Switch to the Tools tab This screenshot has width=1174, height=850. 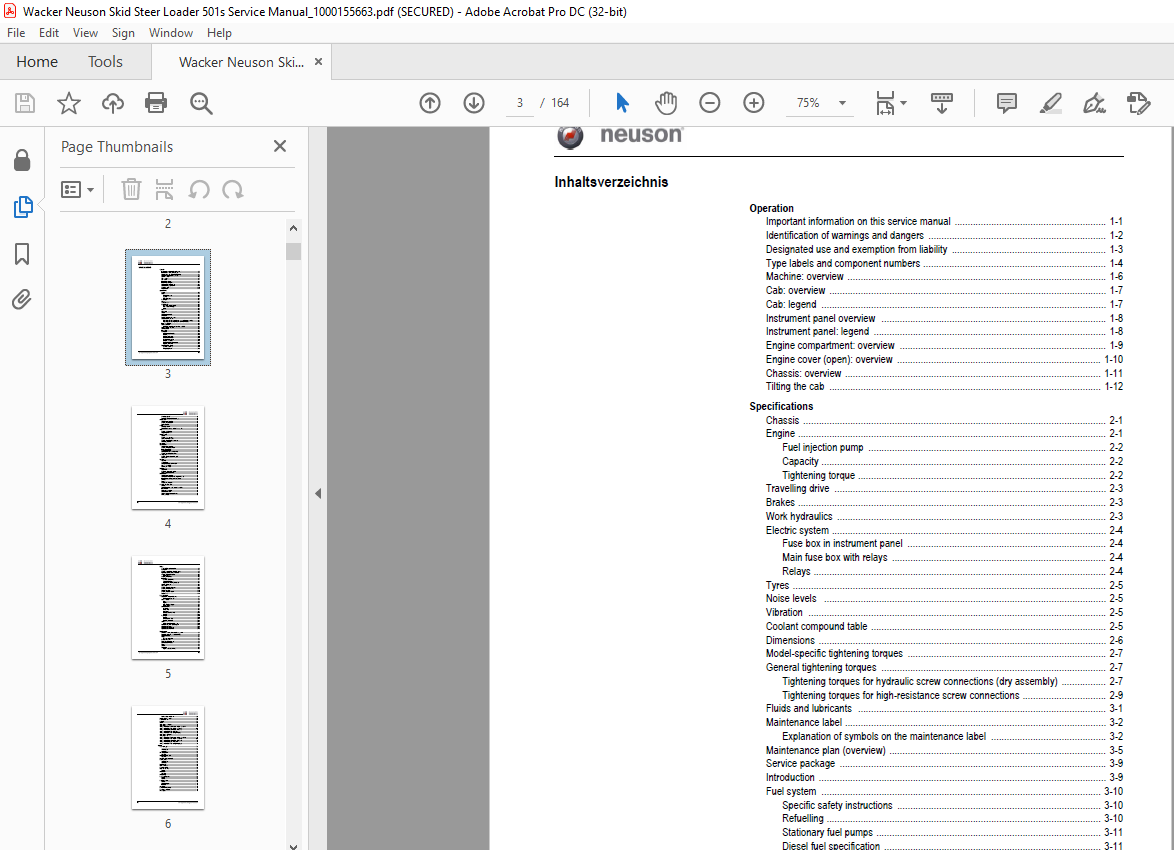coord(105,61)
